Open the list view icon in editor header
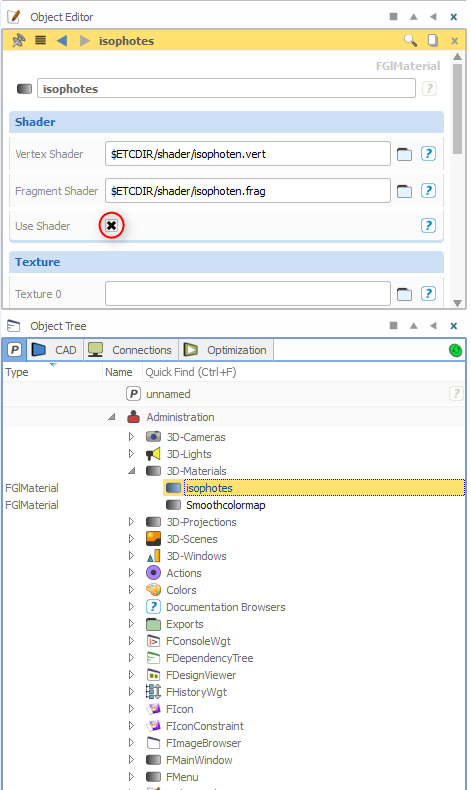This screenshot has width=471, height=790. 40,40
